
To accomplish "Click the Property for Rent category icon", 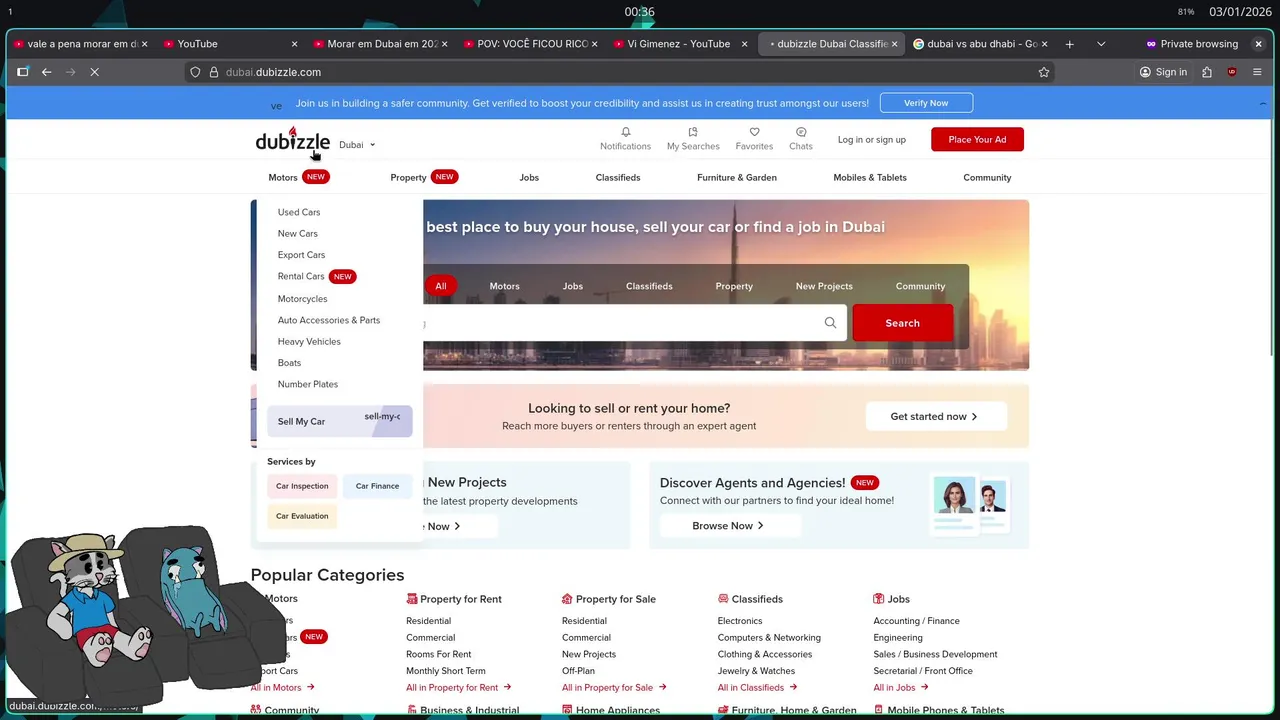I will (412, 599).
